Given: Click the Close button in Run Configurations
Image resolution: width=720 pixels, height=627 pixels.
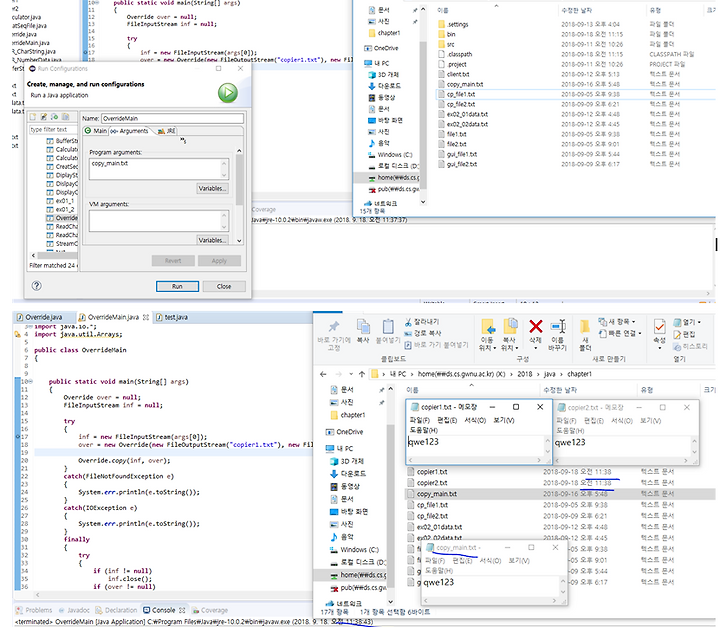Looking at the screenshot, I should click(224, 286).
